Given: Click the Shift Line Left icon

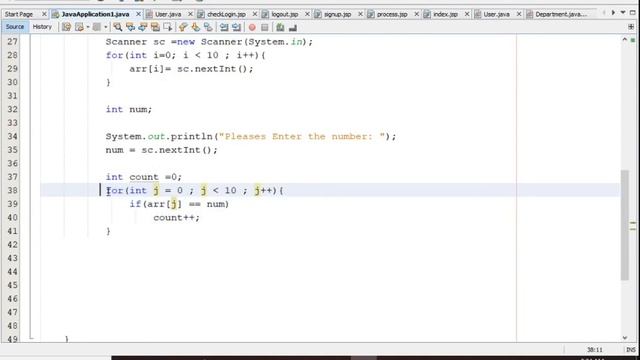Looking at the screenshot, I should [x=224, y=27].
